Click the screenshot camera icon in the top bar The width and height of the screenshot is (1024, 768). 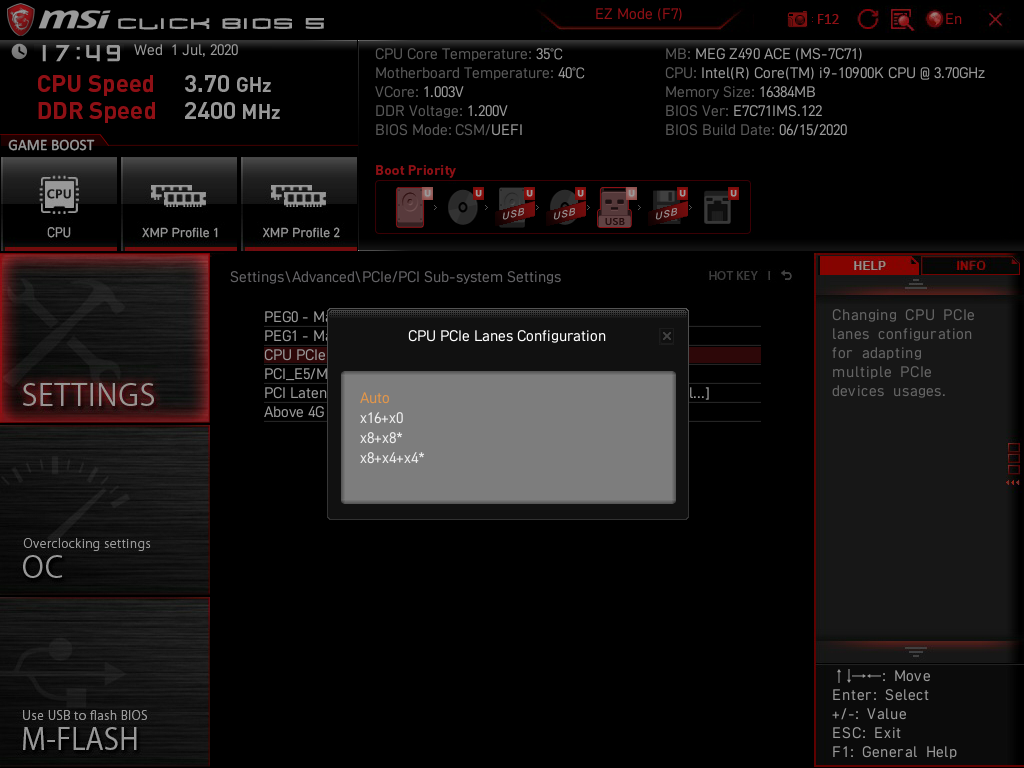(798, 19)
